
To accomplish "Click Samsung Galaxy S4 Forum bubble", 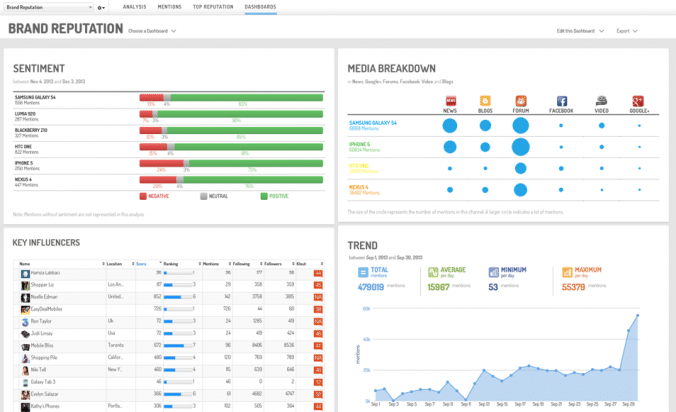I will [x=521, y=125].
